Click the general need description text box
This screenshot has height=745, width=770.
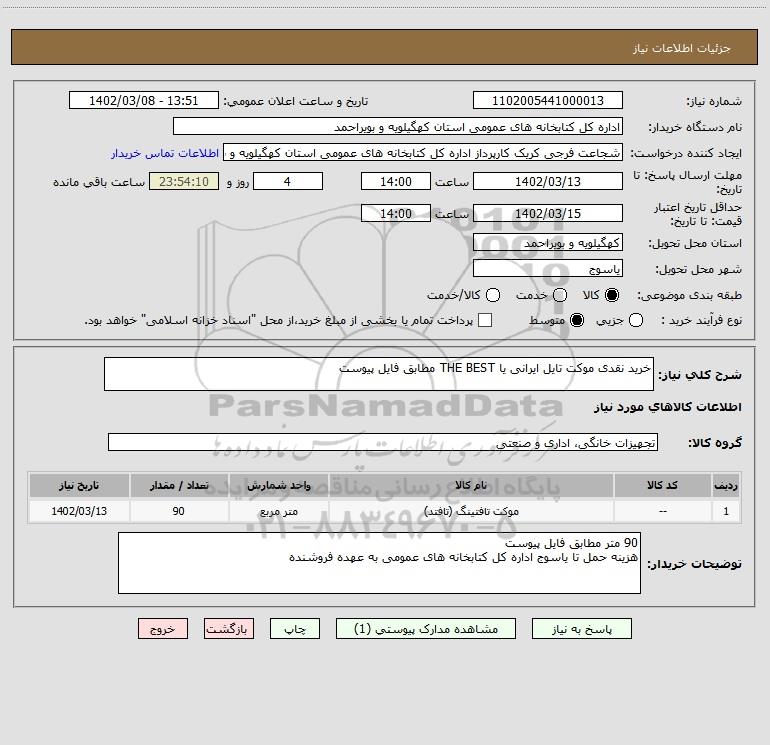(379, 374)
